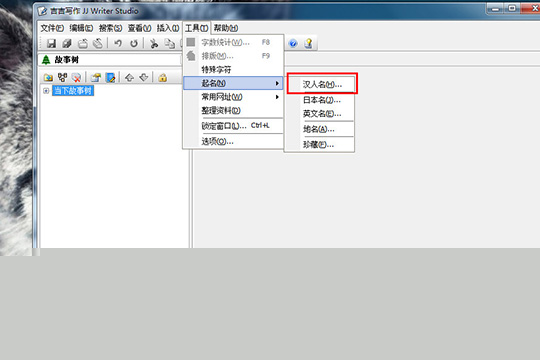
Task: Select 日本名(J) in naming submenu
Action: [319, 100]
